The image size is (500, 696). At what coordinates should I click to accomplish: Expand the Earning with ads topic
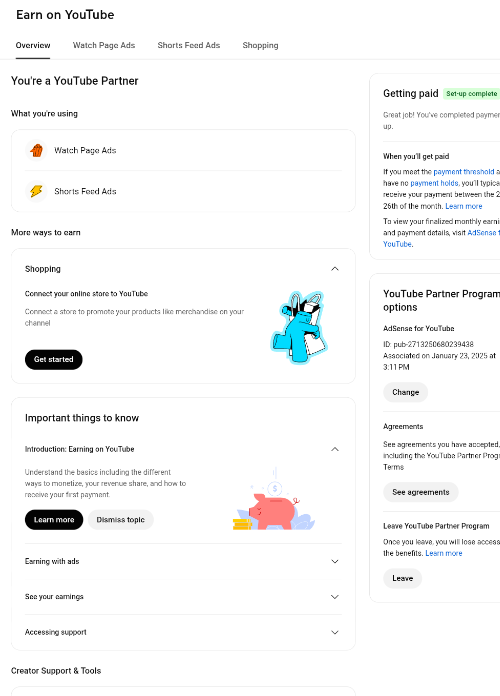click(335, 562)
